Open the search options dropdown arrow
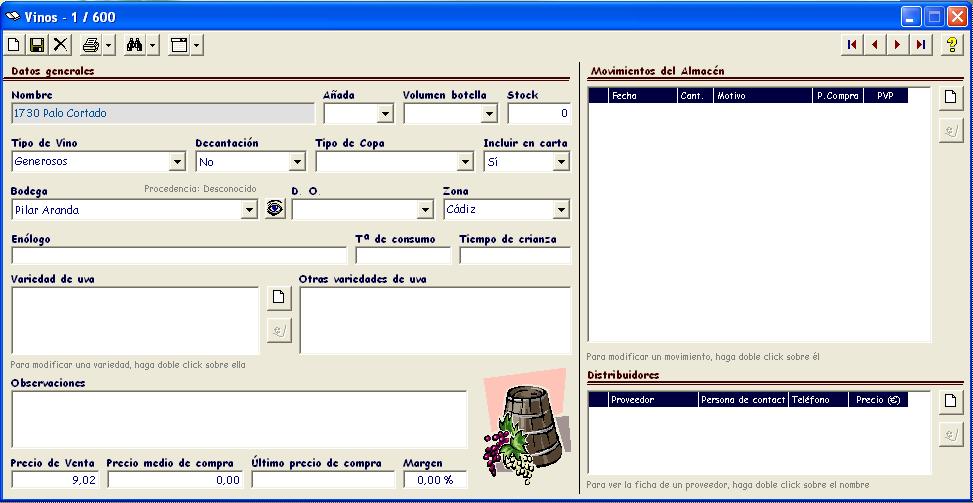 tap(152, 45)
